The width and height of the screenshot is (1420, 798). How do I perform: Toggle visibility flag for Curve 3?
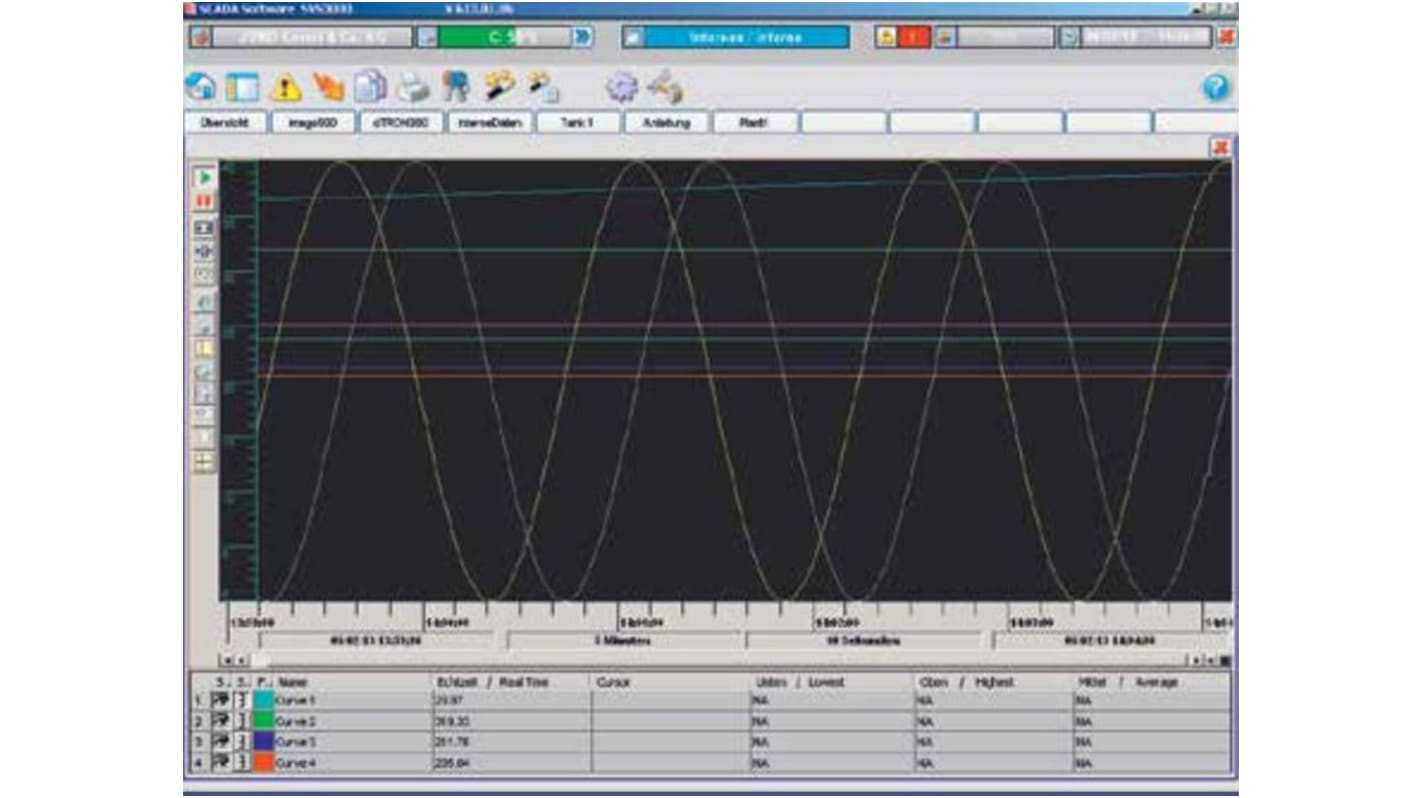pyautogui.click(x=221, y=742)
